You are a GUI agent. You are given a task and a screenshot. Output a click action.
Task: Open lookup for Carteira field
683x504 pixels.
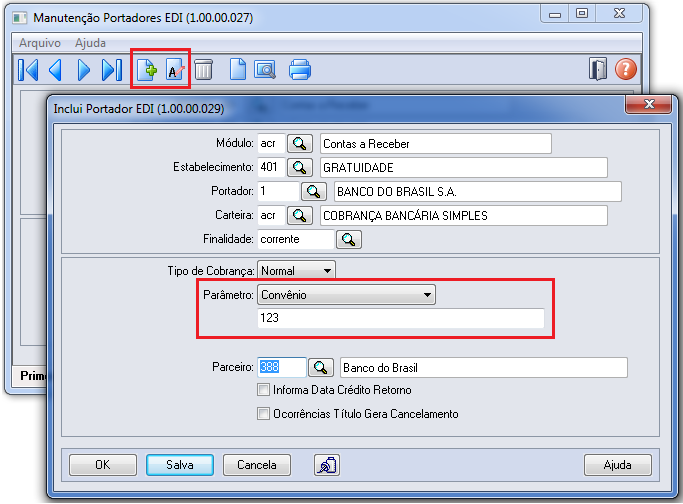(300, 216)
